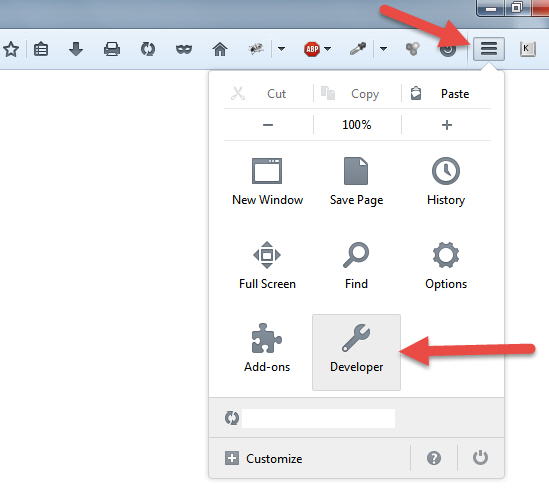Select the eyedropper color picker icon

(358, 49)
